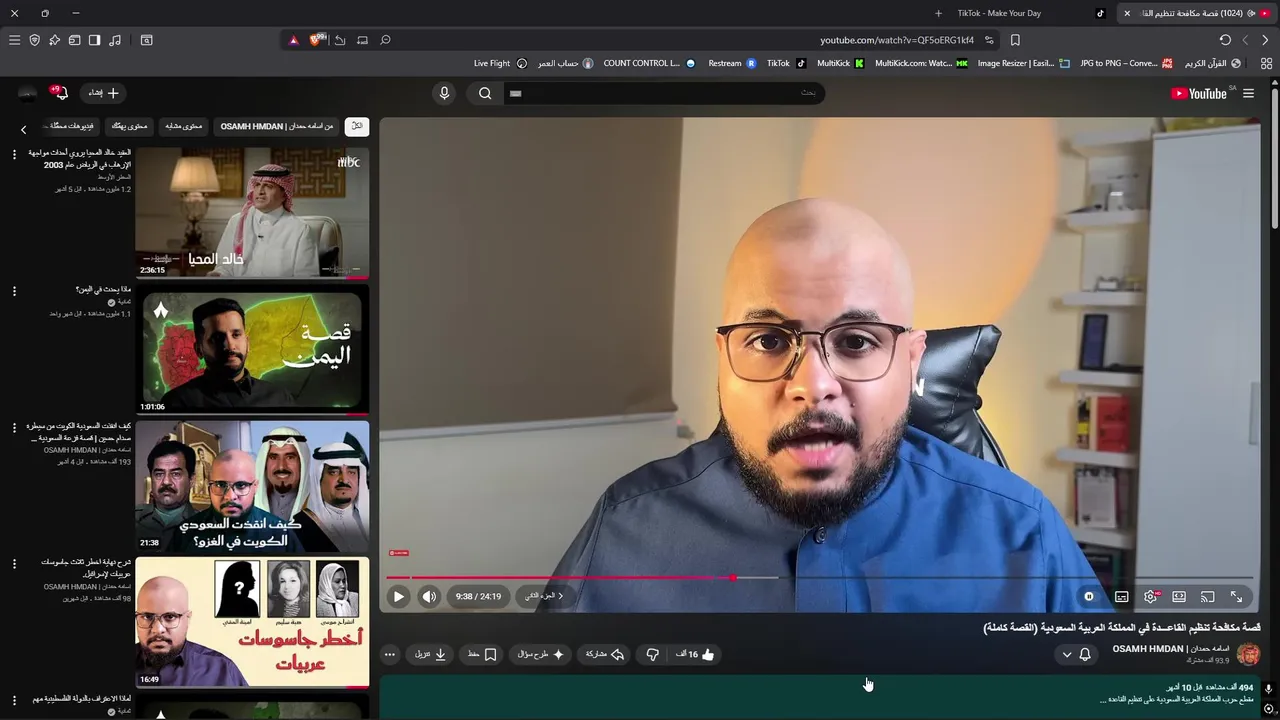Like the video with thumbs-up button
The image size is (1280, 720).
695,654
